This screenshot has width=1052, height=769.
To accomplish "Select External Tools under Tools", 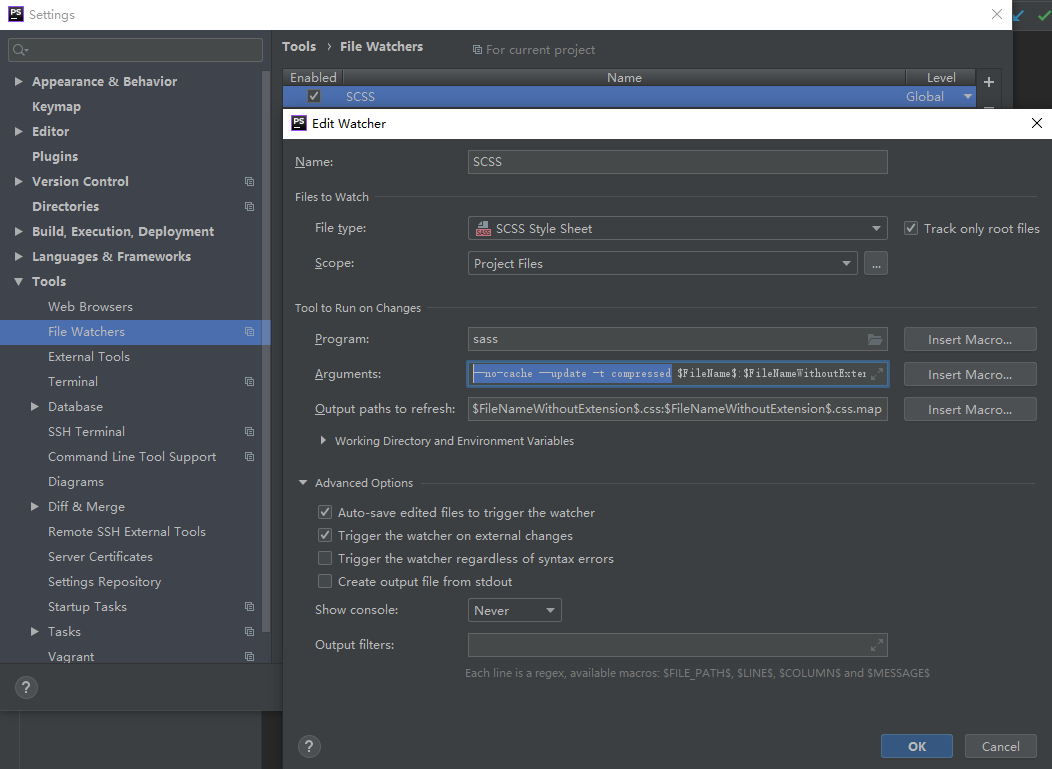I will (89, 357).
